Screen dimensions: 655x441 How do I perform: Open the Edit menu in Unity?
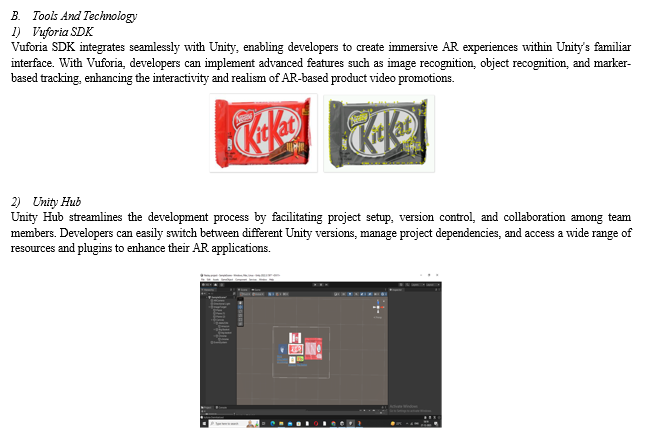point(208,279)
